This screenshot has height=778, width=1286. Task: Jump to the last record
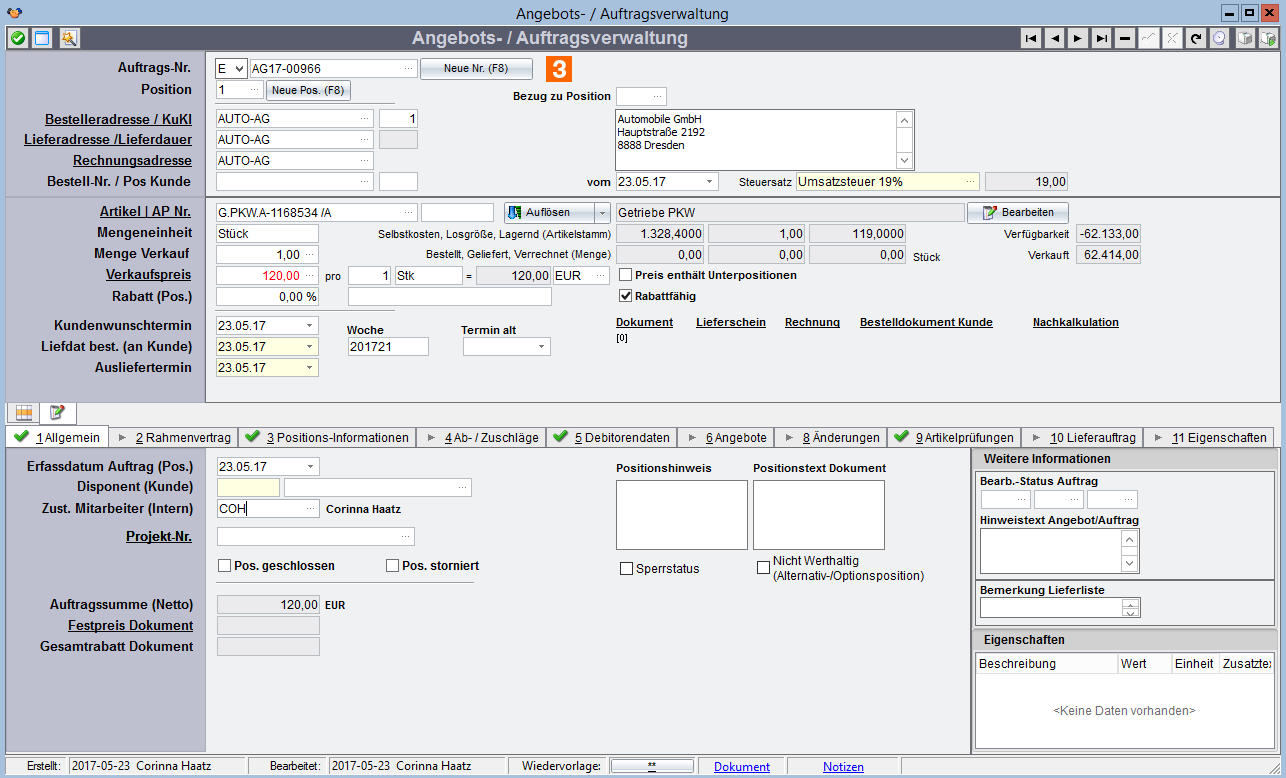1101,38
